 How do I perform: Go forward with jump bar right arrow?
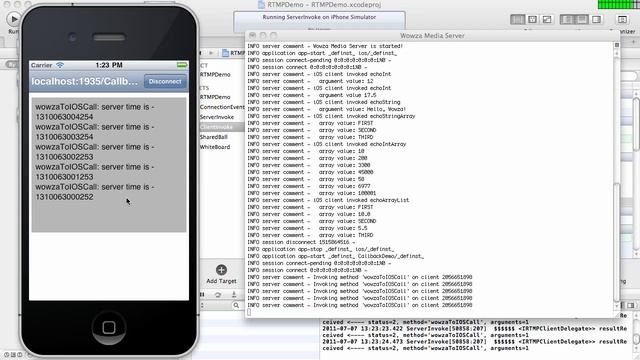coord(211,53)
